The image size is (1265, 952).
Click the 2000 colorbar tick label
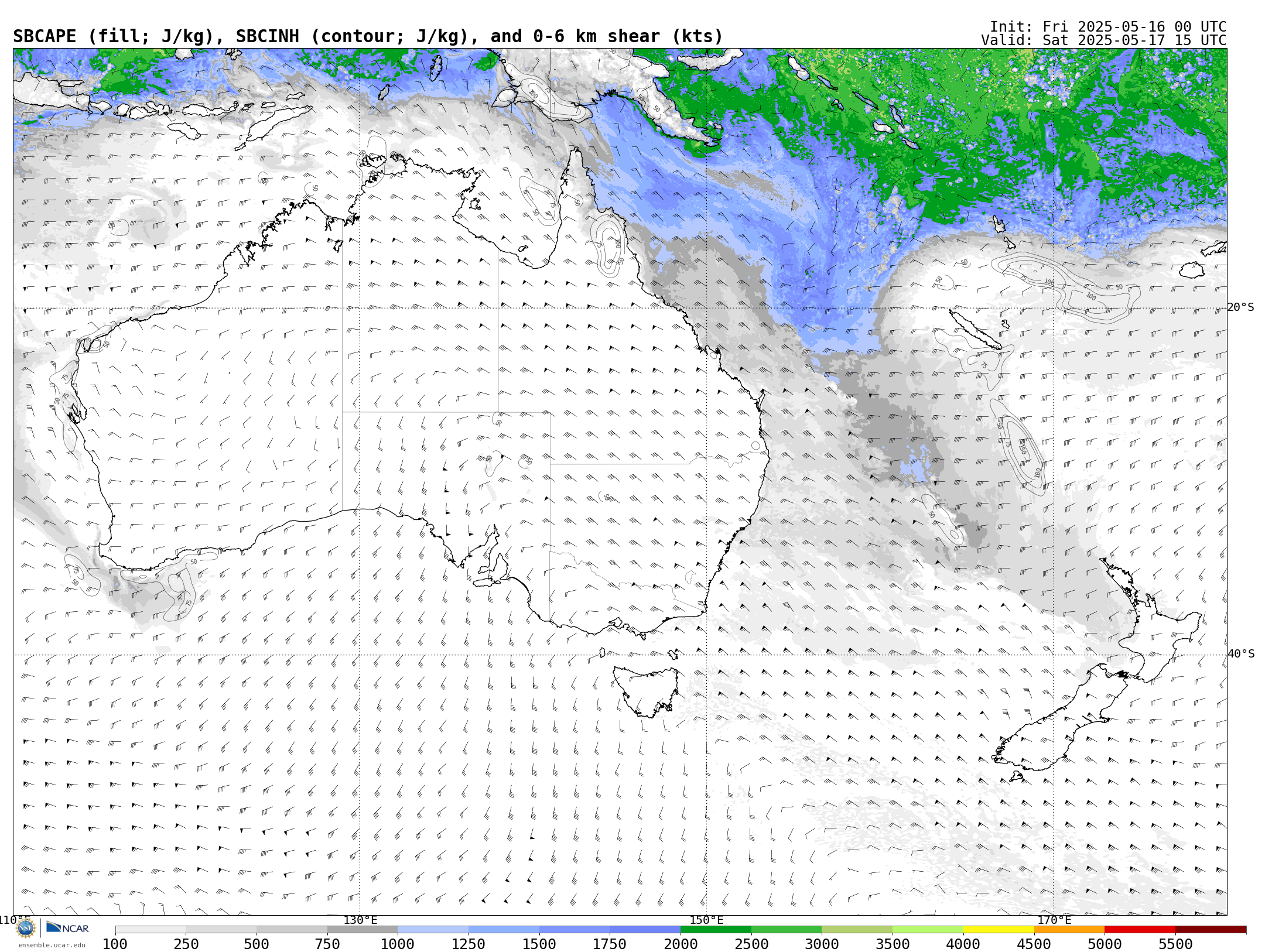point(681,944)
